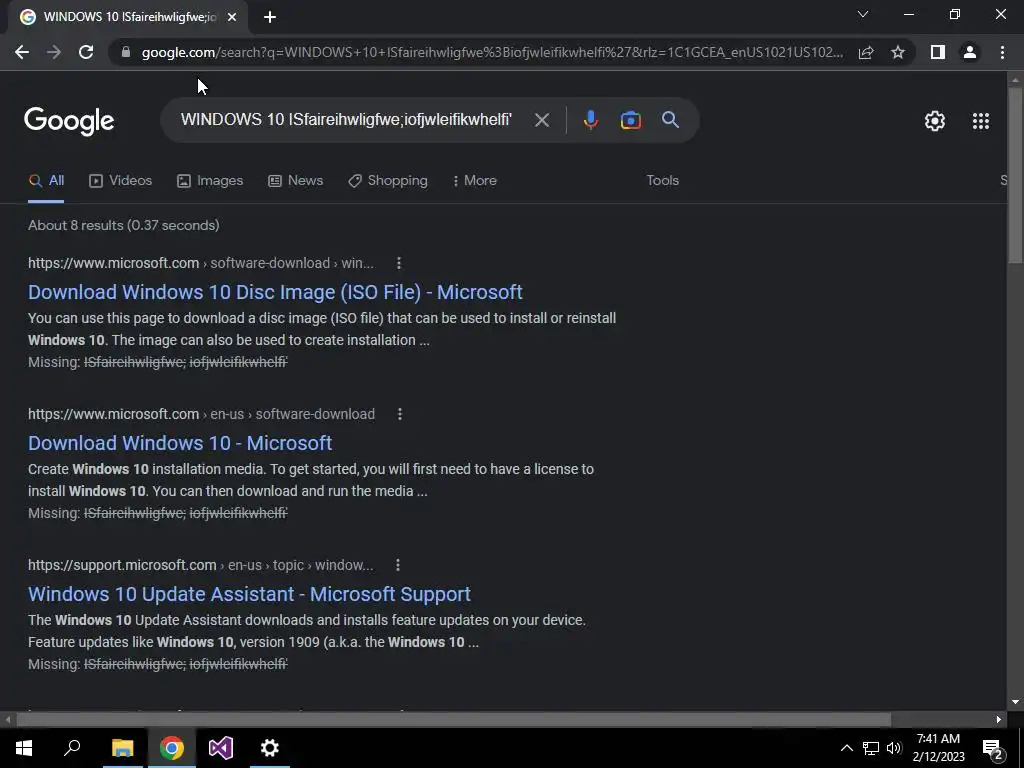
Task: Click the support.microsoft.com en-us topic URL
Action: pyautogui.click(x=200, y=565)
